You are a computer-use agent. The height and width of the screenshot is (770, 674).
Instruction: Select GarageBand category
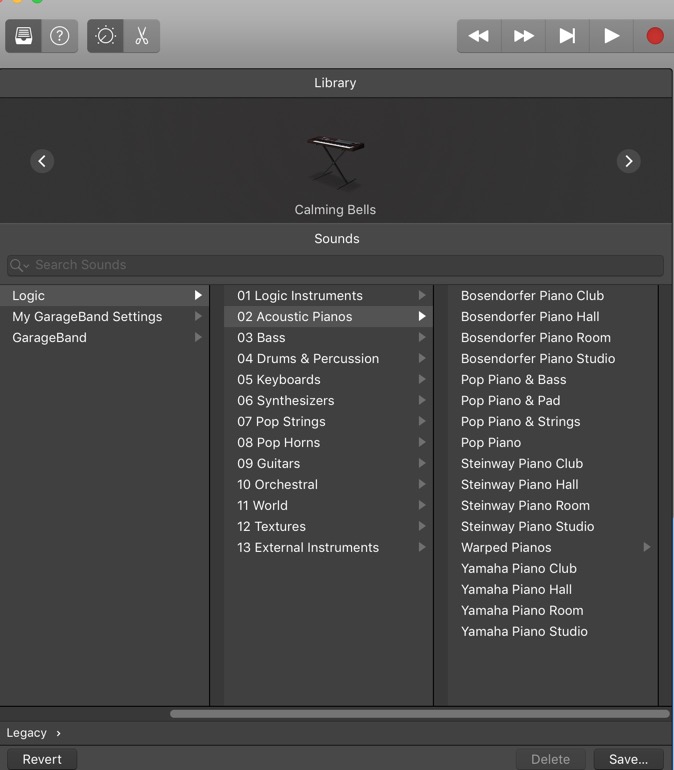click(105, 338)
